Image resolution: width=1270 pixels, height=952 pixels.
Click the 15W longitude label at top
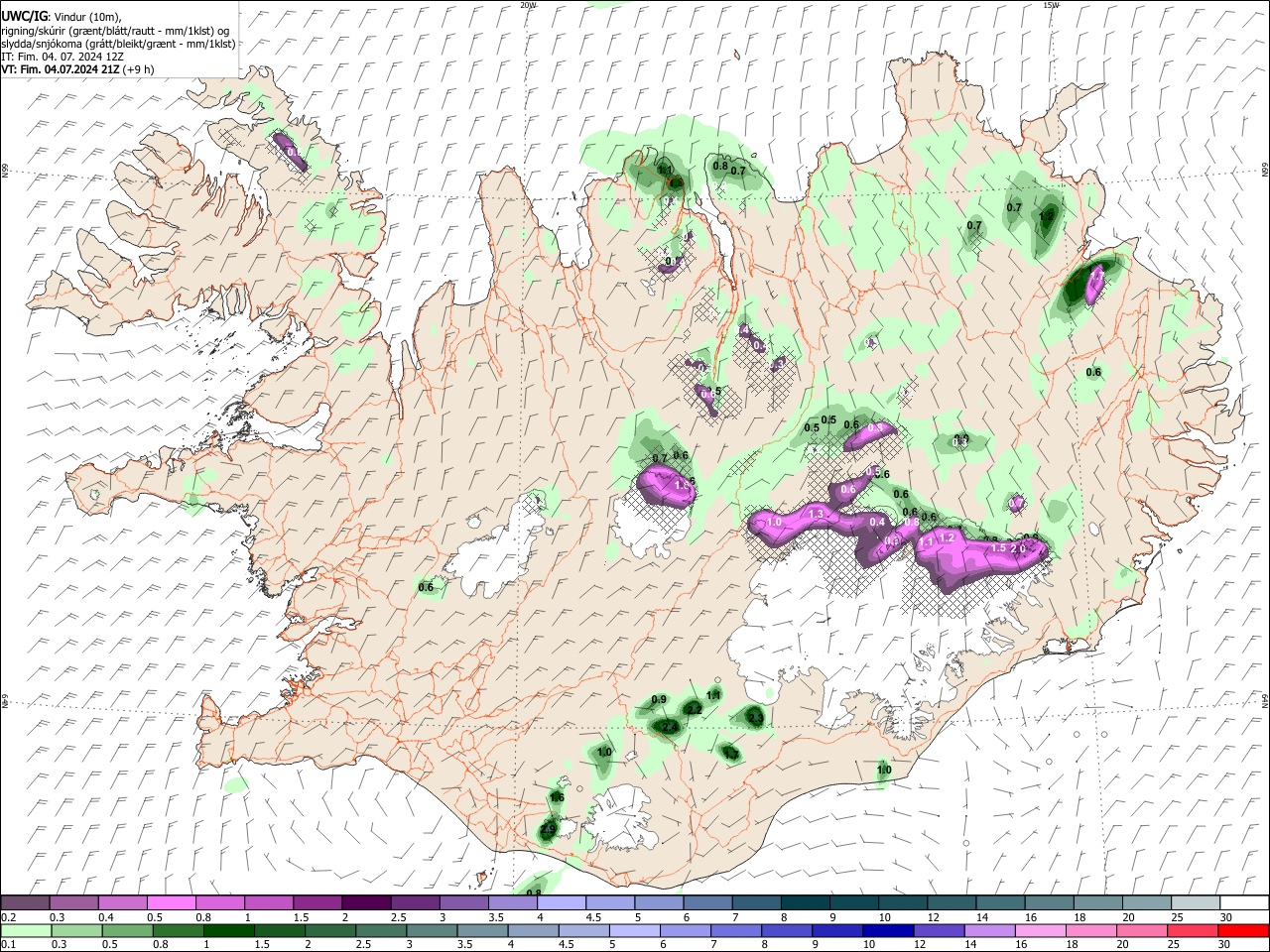click(1051, 5)
